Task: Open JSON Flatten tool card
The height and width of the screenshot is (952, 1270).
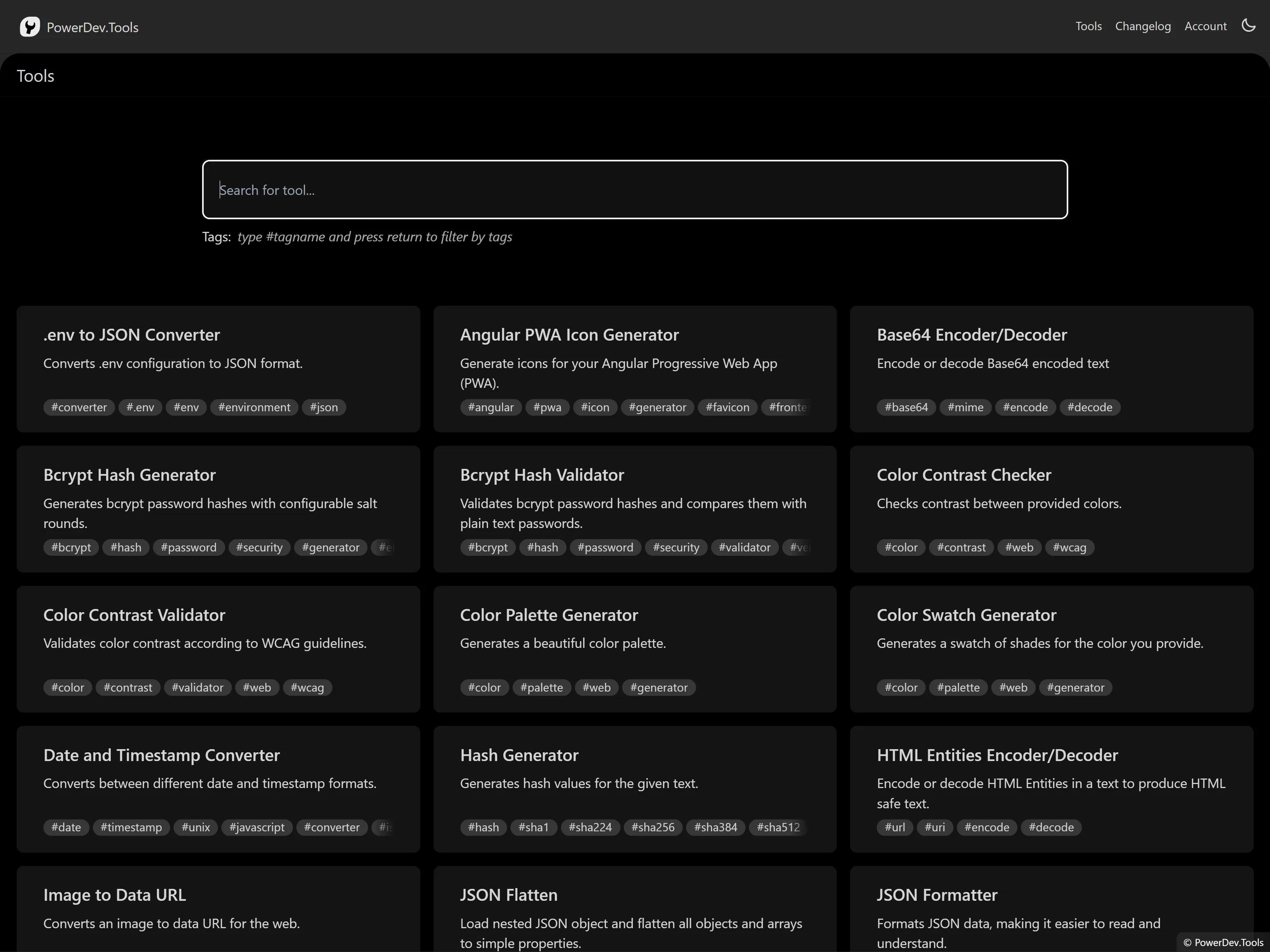Action: [508, 894]
